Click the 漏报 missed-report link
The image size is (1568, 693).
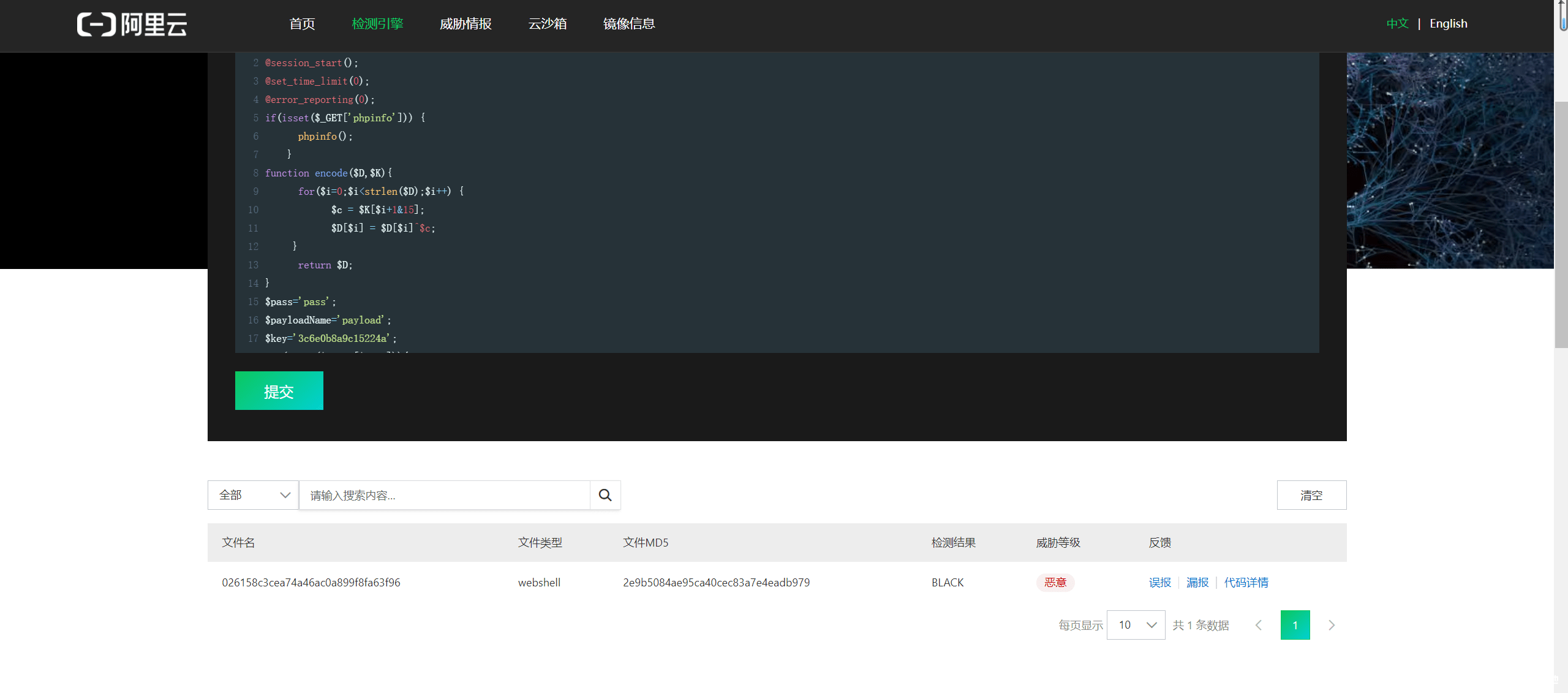coord(1197,583)
